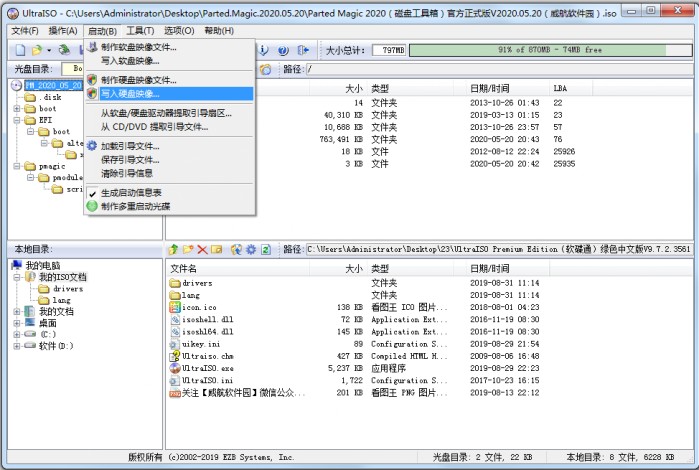Click the Open file folder toolbar icon
This screenshot has width=699, height=470.
click(x=37, y=50)
